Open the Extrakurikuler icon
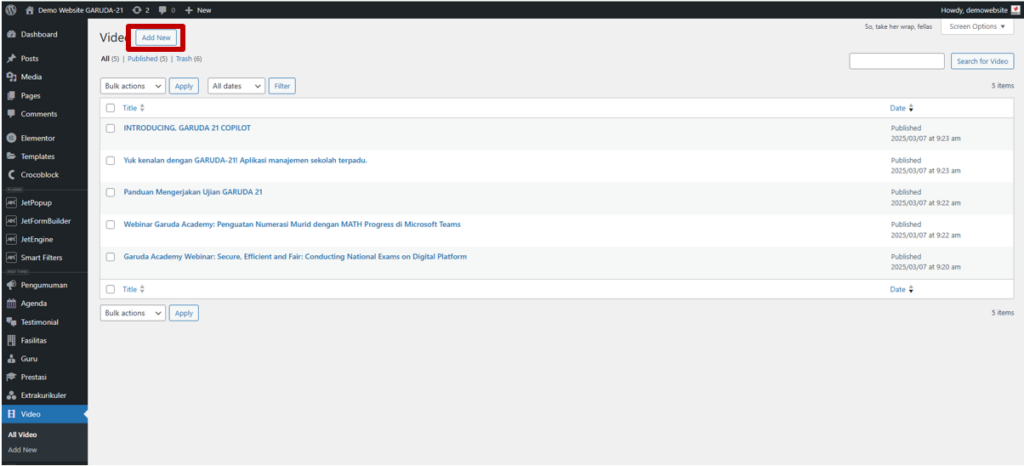This screenshot has width=1024, height=466. [x=11, y=396]
